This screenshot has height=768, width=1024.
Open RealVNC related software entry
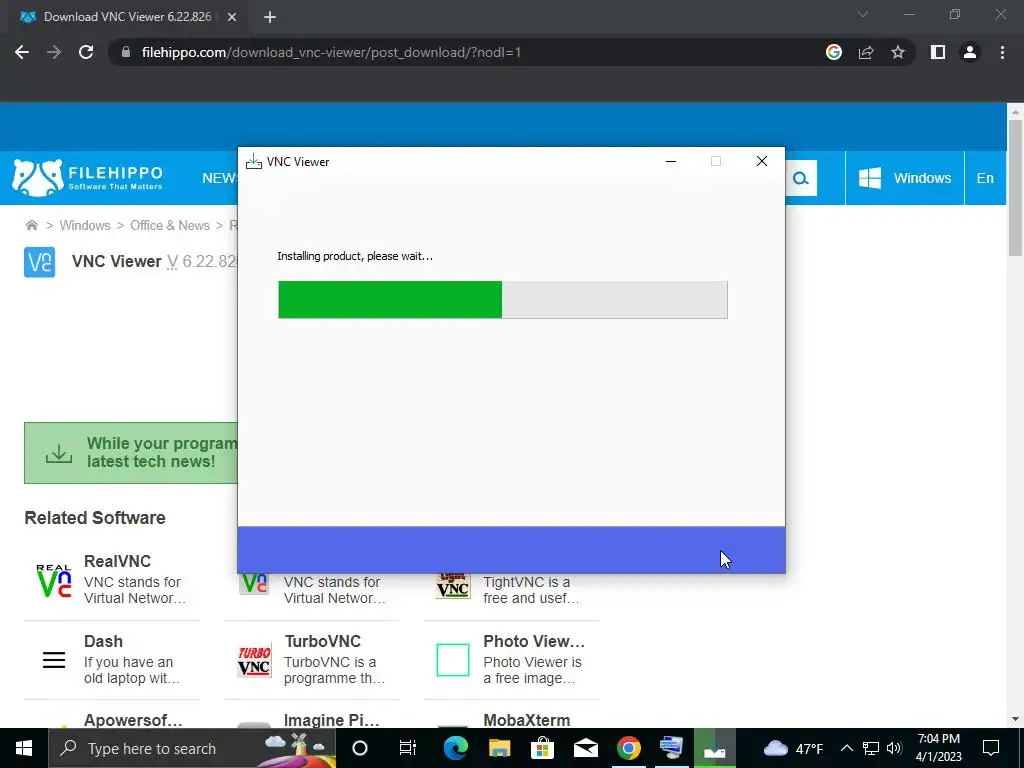pos(112,580)
